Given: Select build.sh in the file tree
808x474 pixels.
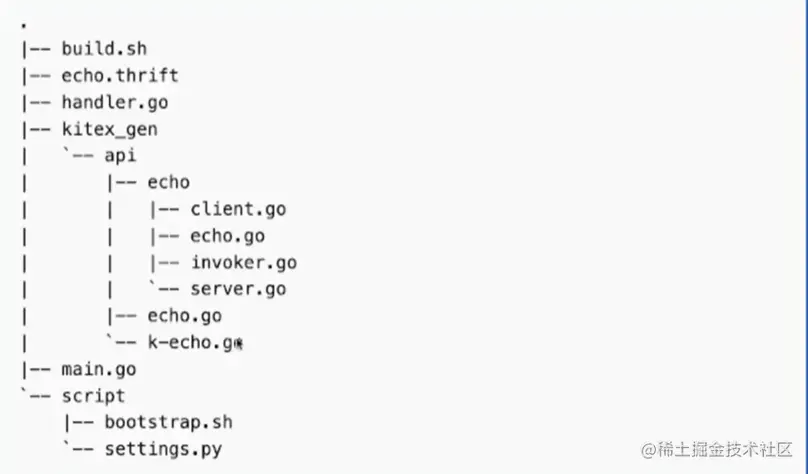Looking at the screenshot, I should pos(104,48).
